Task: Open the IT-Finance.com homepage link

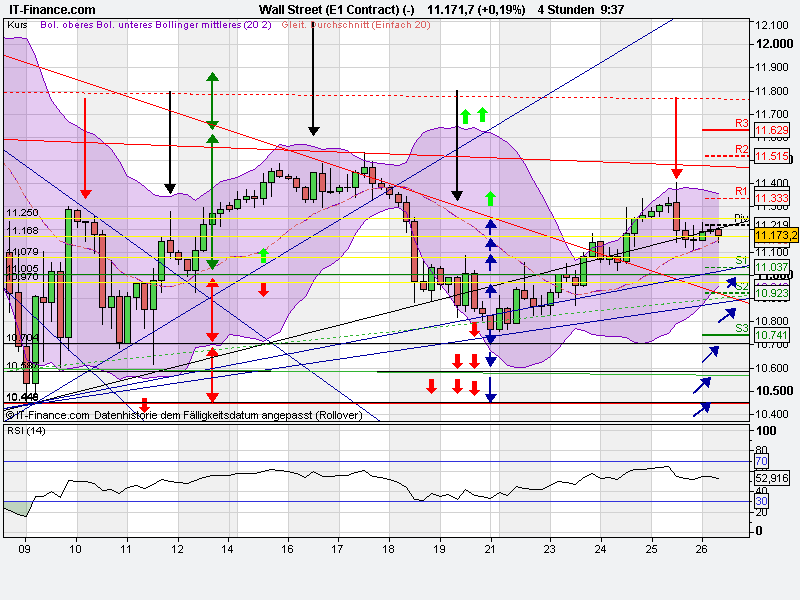Action: [50, 7]
